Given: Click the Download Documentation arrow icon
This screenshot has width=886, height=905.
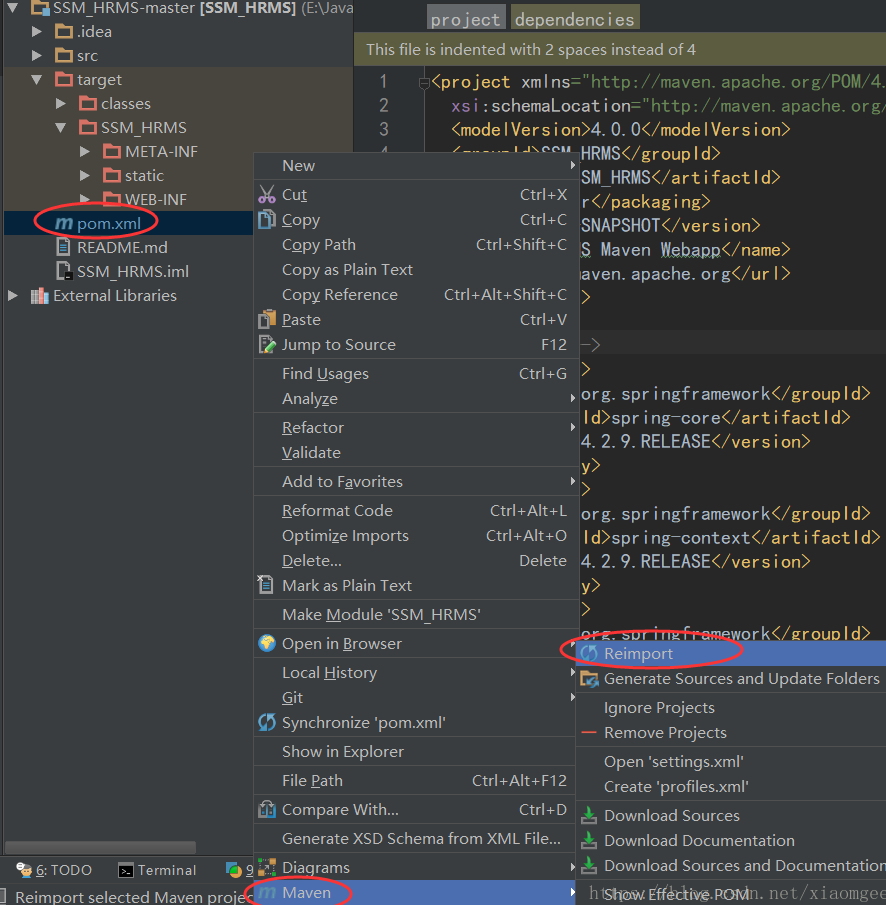Looking at the screenshot, I should (589, 840).
